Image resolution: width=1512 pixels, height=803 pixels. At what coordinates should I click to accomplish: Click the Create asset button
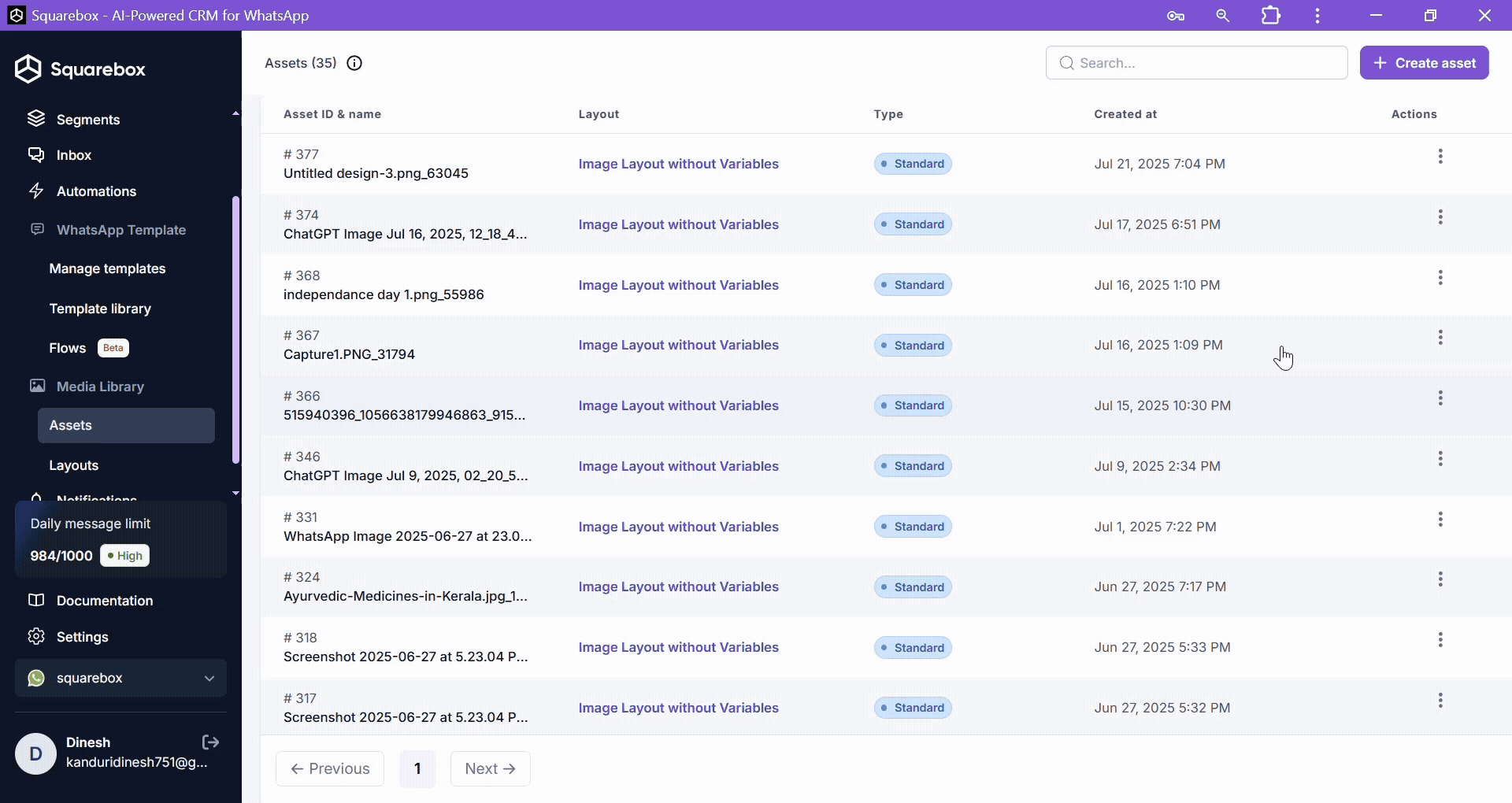pos(1424,63)
